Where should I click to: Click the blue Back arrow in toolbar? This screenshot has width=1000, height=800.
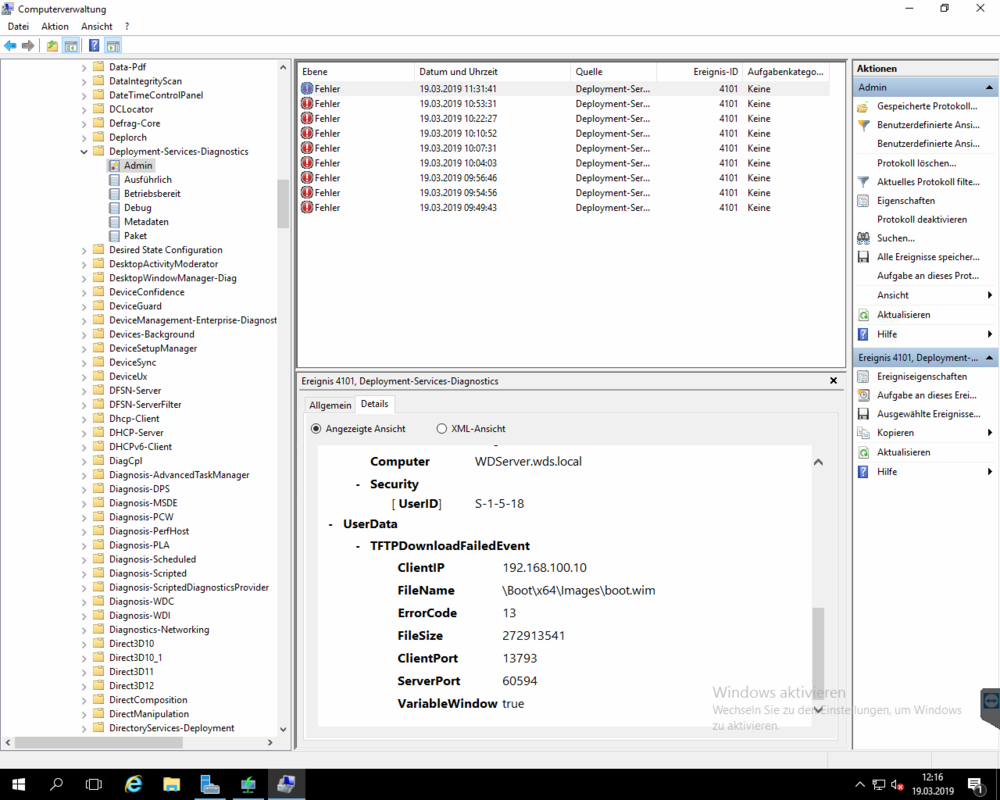(11, 46)
